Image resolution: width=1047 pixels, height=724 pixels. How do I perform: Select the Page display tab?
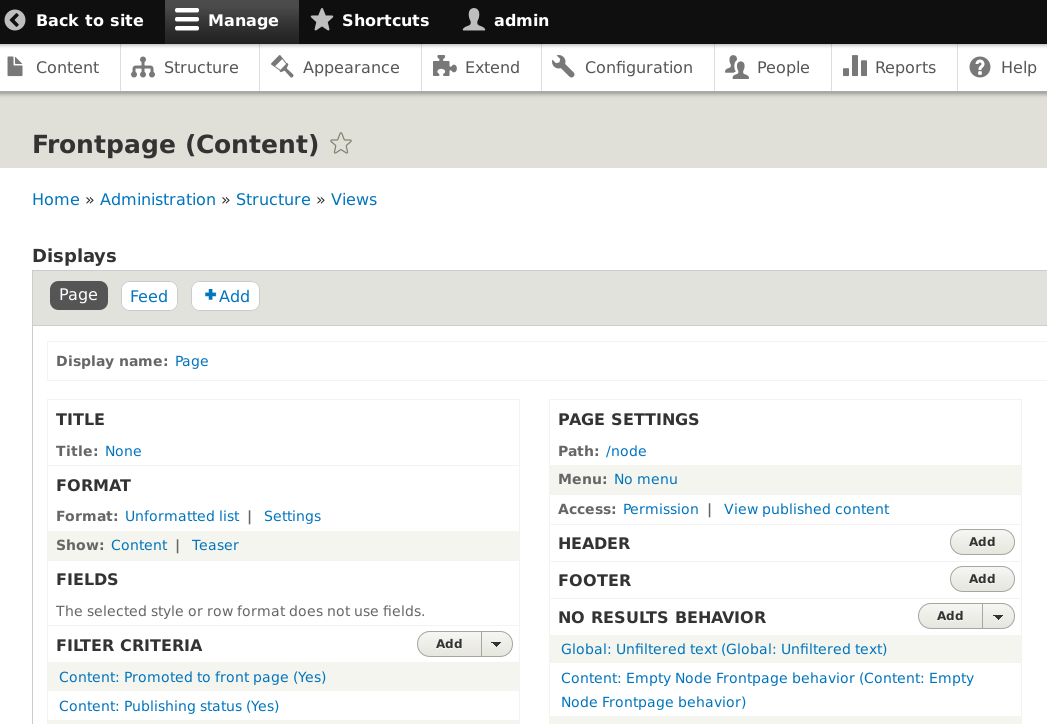pyautogui.click(x=78, y=295)
